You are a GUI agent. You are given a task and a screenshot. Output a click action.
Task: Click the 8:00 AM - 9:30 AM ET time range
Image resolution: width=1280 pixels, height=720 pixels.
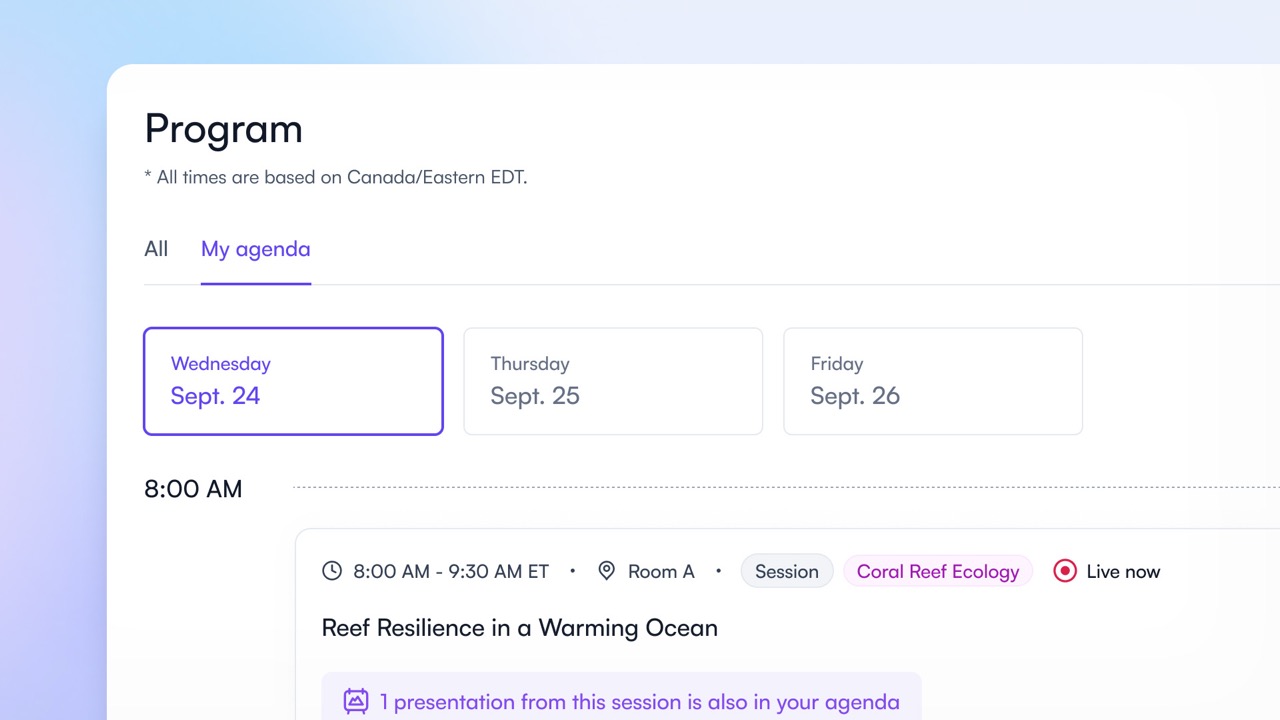click(451, 571)
